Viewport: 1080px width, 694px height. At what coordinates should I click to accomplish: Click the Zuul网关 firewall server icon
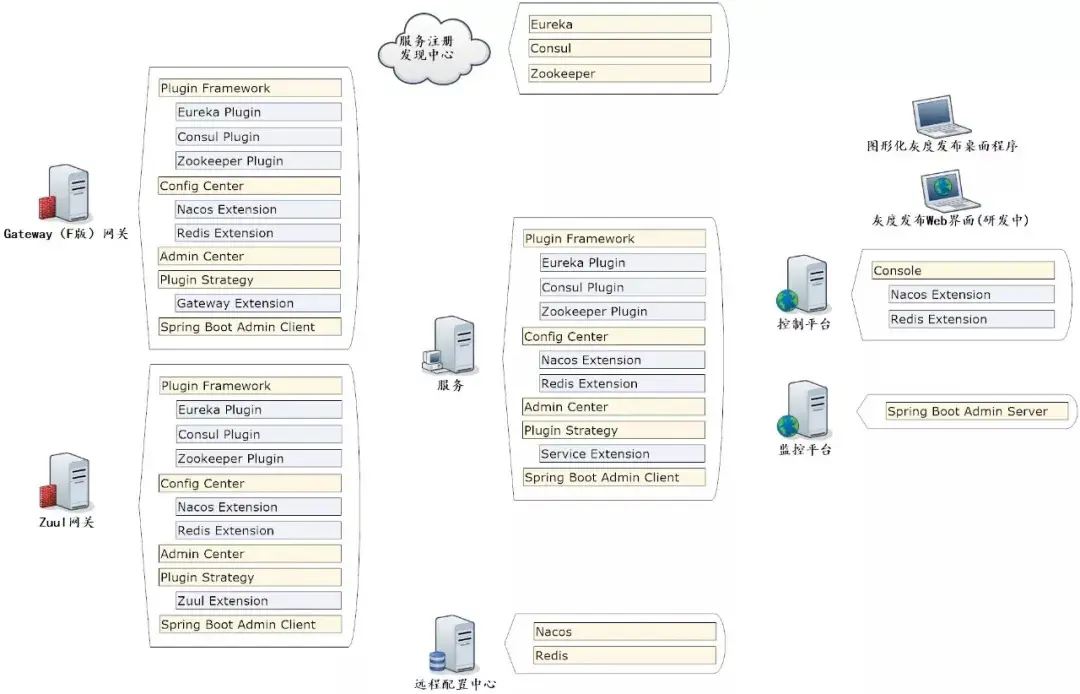point(65,481)
